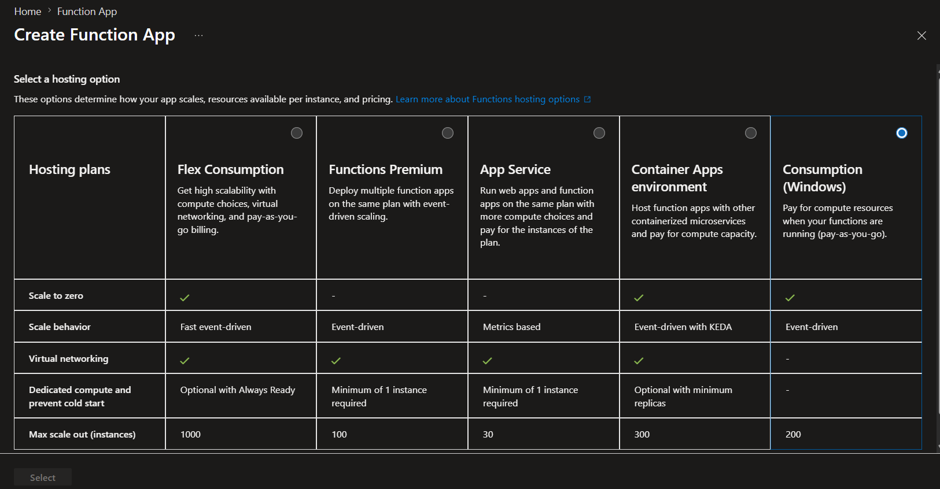This screenshot has width=940, height=489.
Task: Click Virtual networking checkmark for App Service
Action: [x=487, y=360]
